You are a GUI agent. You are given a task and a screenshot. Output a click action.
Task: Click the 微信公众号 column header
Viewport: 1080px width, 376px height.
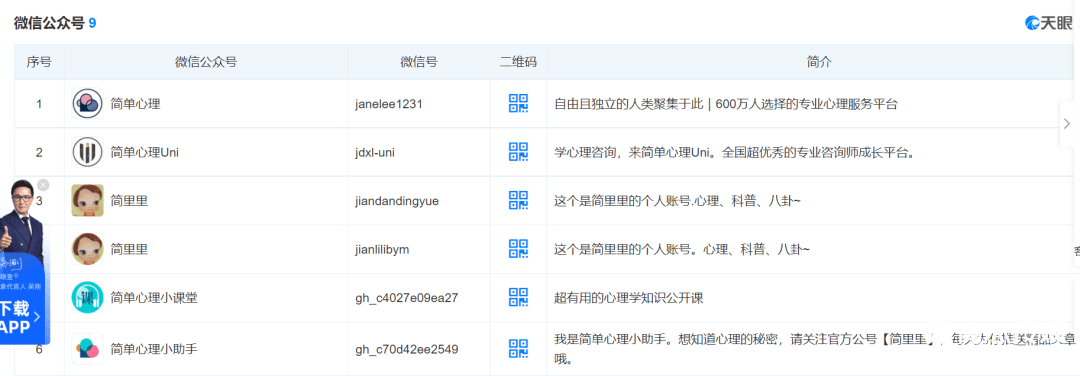(x=206, y=62)
